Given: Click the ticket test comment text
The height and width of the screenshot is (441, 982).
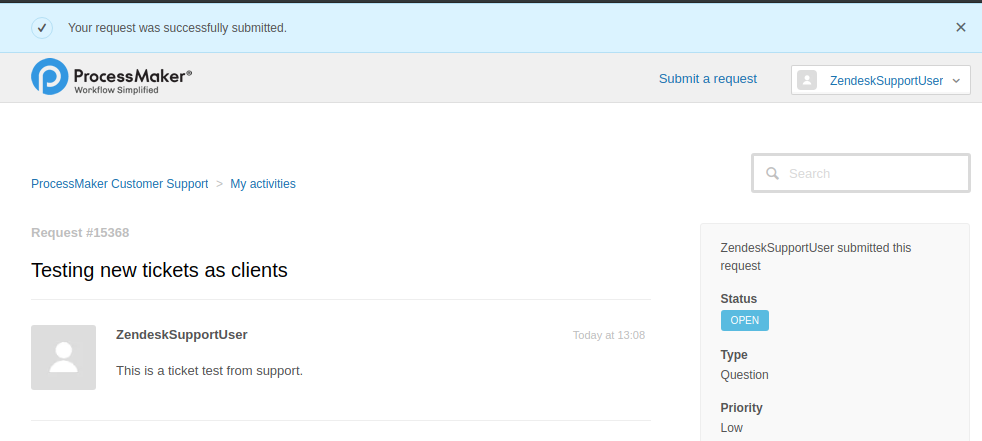Looking at the screenshot, I should [x=209, y=371].
